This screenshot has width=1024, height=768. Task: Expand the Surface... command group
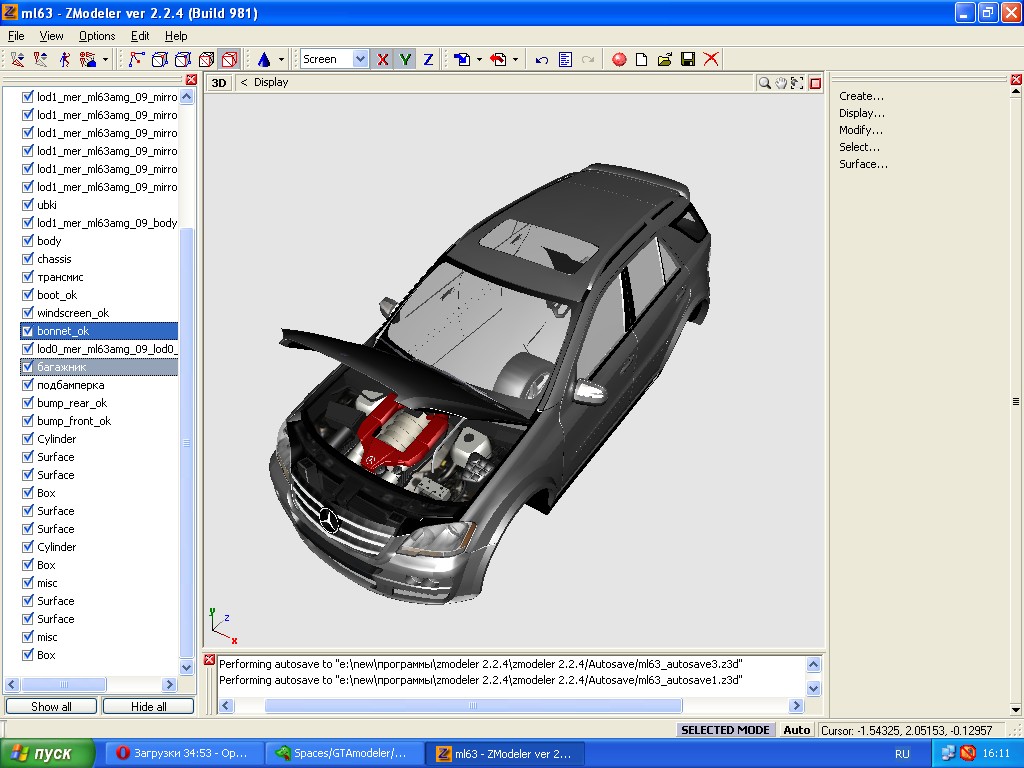click(863, 164)
